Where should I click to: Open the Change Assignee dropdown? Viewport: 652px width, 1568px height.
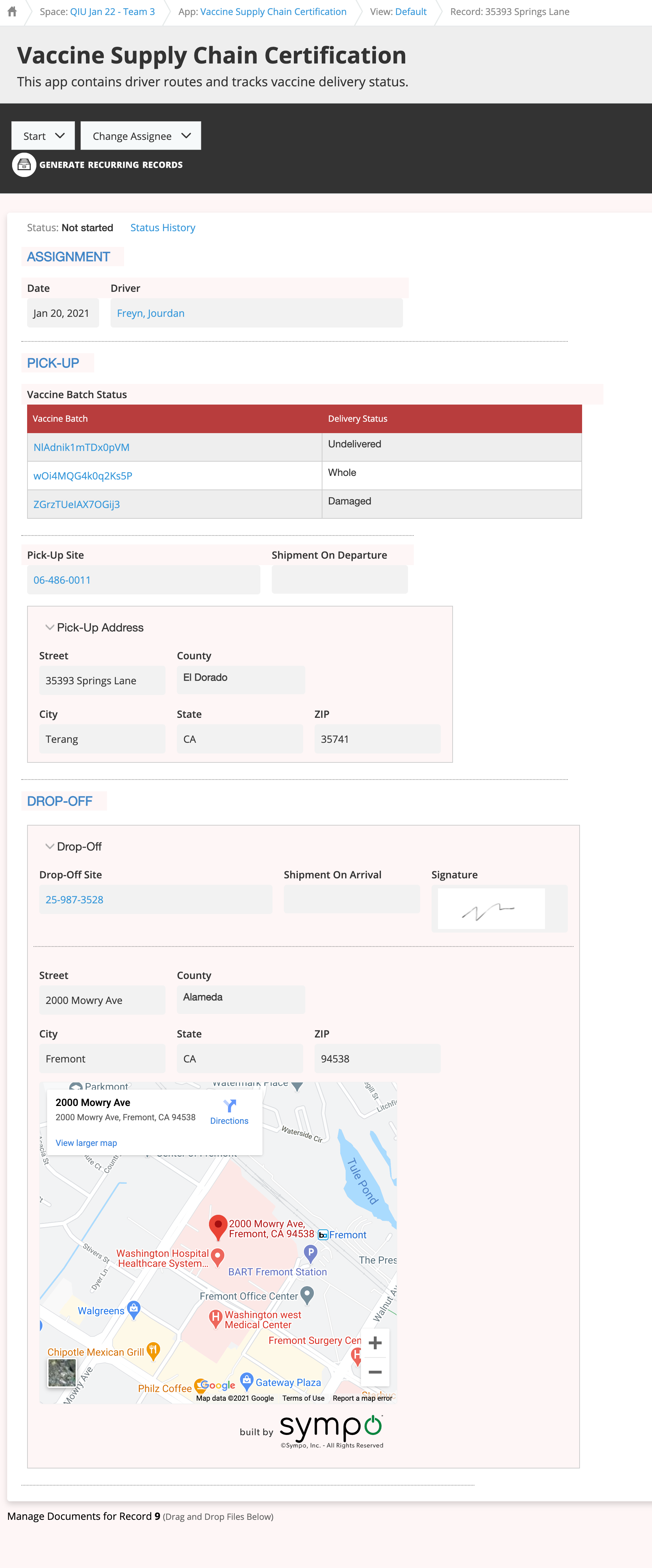pos(141,136)
